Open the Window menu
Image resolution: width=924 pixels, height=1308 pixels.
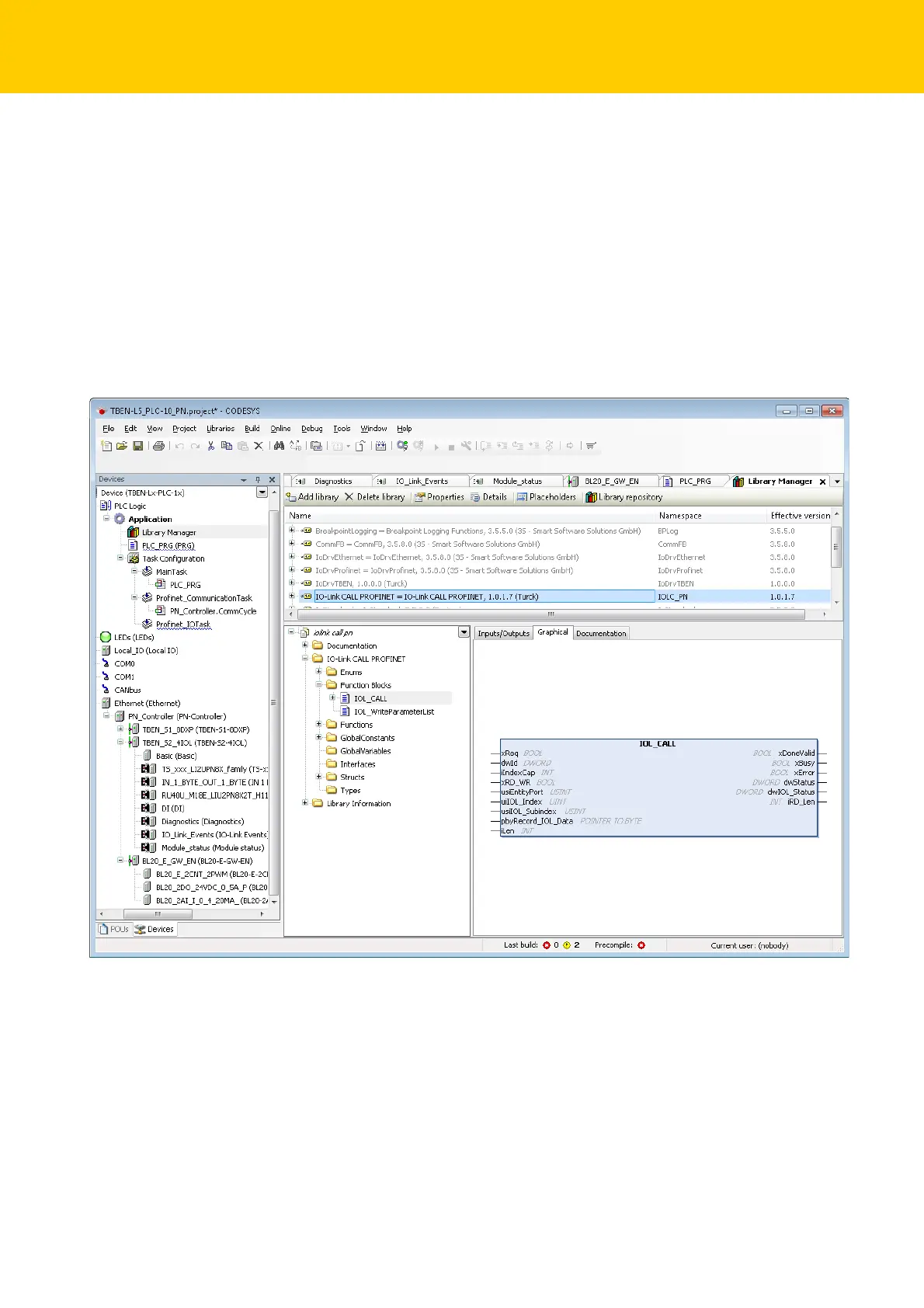click(373, 429)
